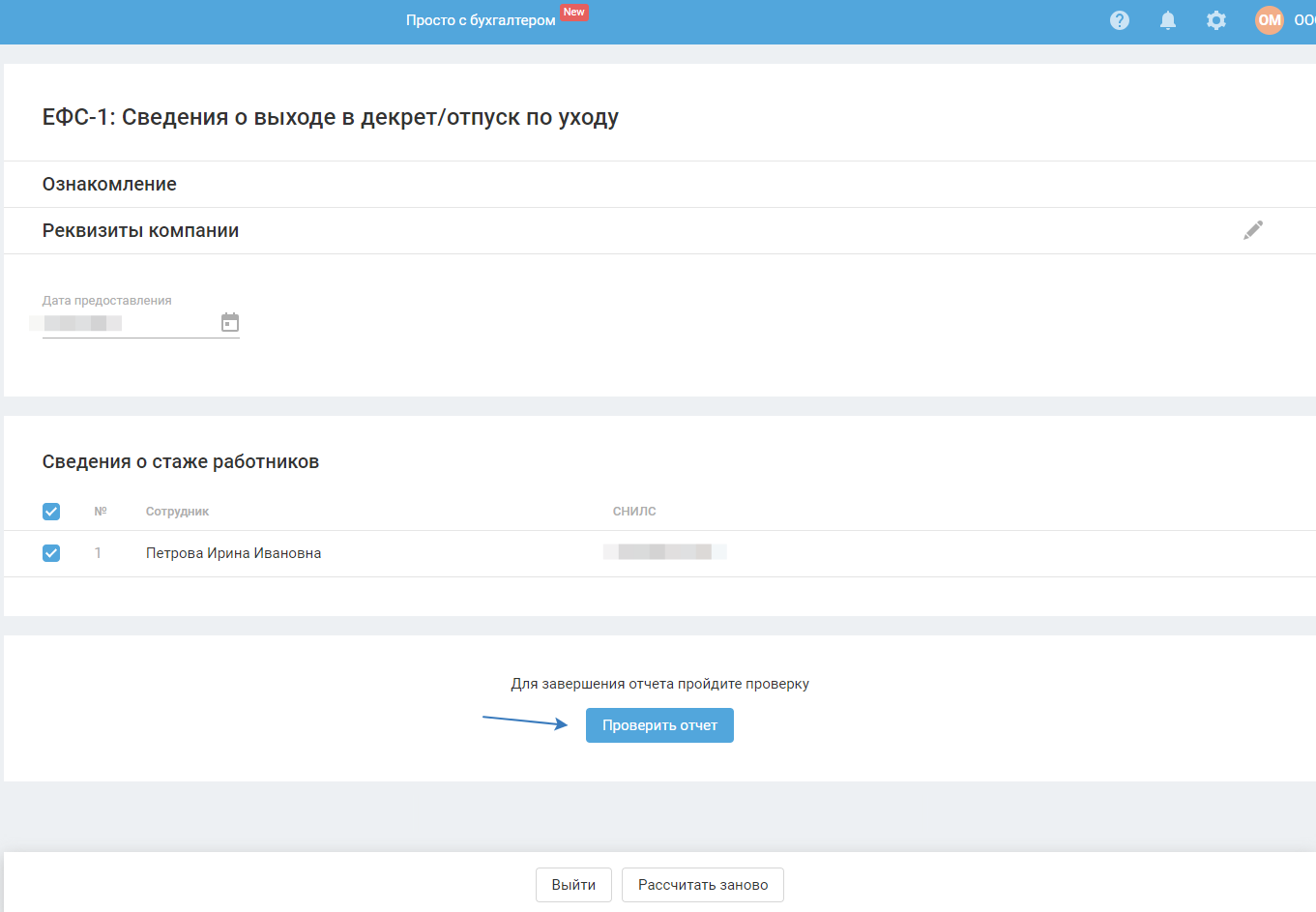
Task: Open notifications bell icon
Action: click(1168, 20)
